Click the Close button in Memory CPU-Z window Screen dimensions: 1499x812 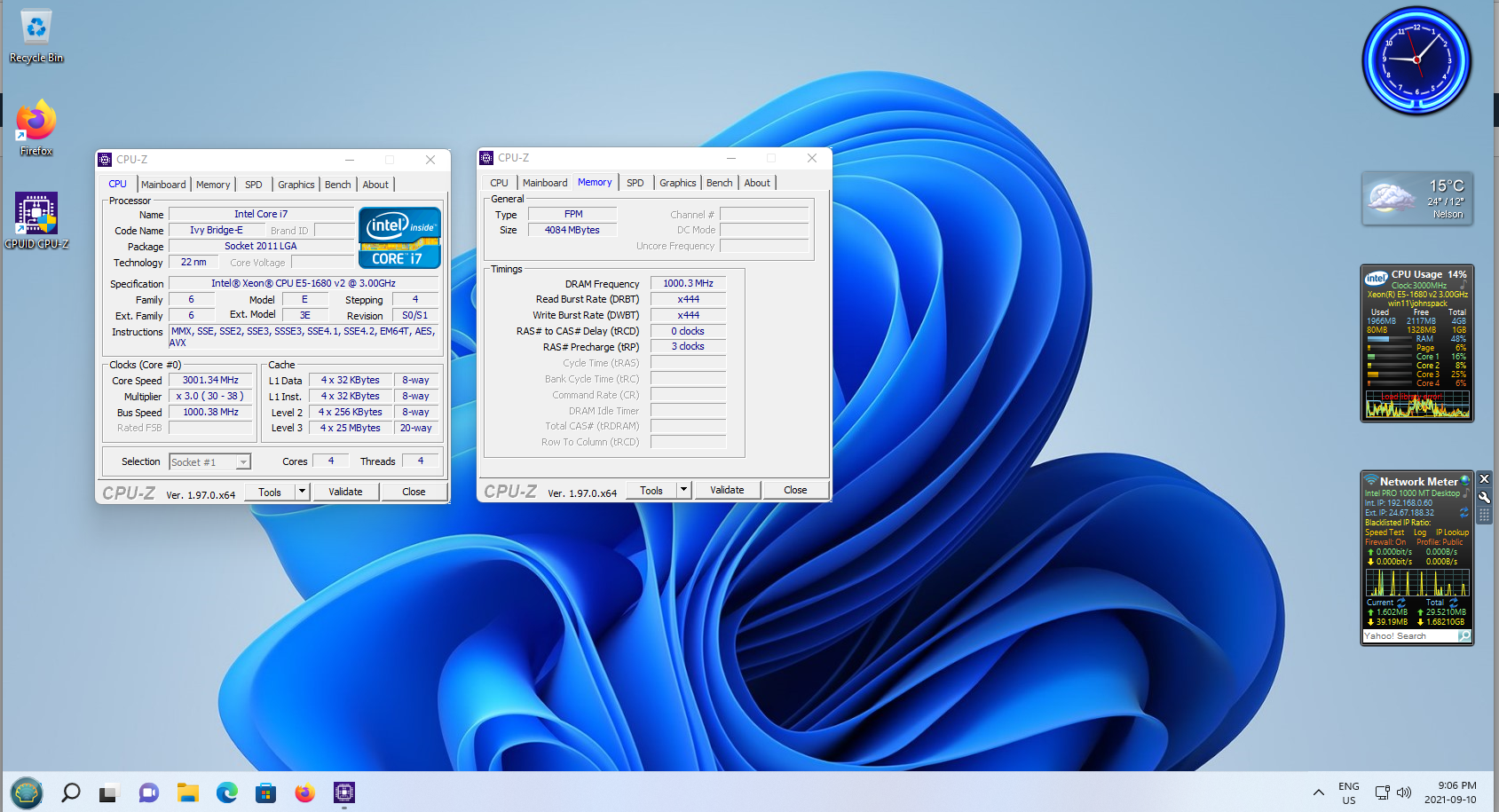click(x=795, y=490)
